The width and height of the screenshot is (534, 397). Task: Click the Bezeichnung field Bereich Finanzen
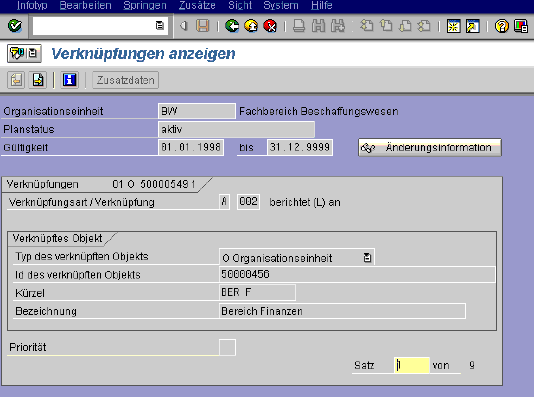click(342, 311)
